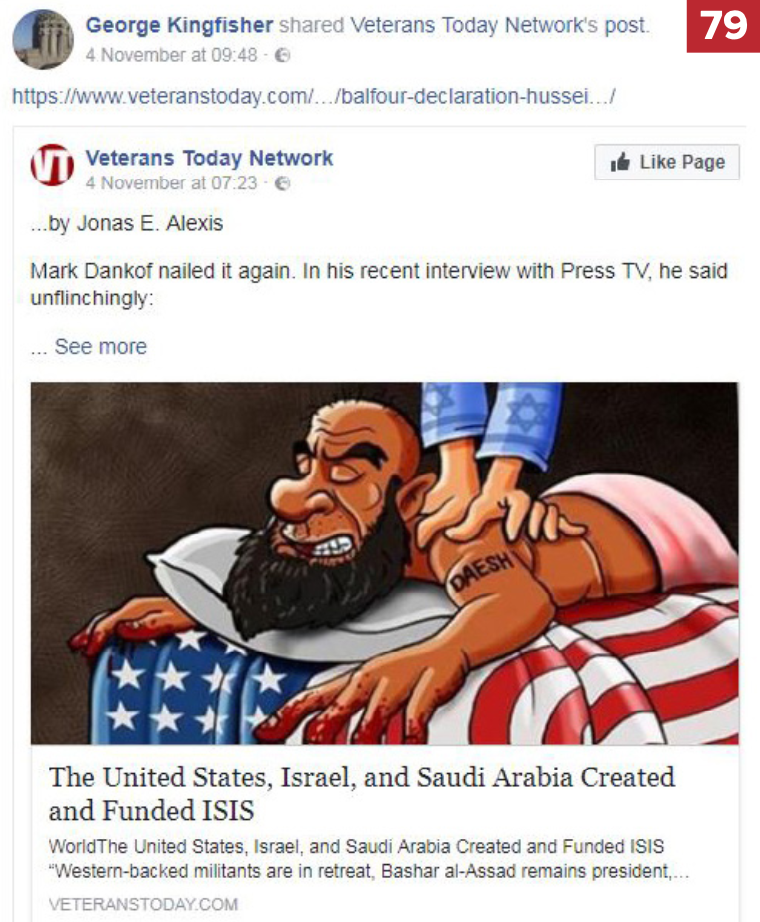
Task: Open the Veterans Today Network page name
Action: pos(209,158)
